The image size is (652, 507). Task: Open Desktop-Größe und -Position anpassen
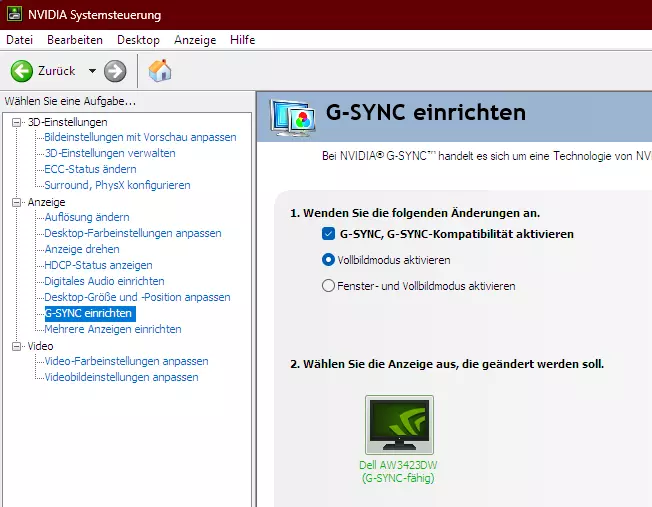click(137, 297)
